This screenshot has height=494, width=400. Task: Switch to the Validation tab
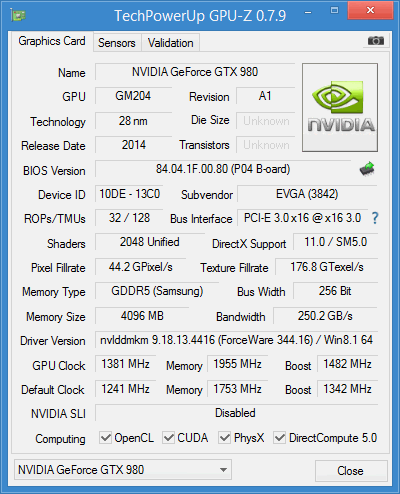pyautogui.click(x=171, y=43)
